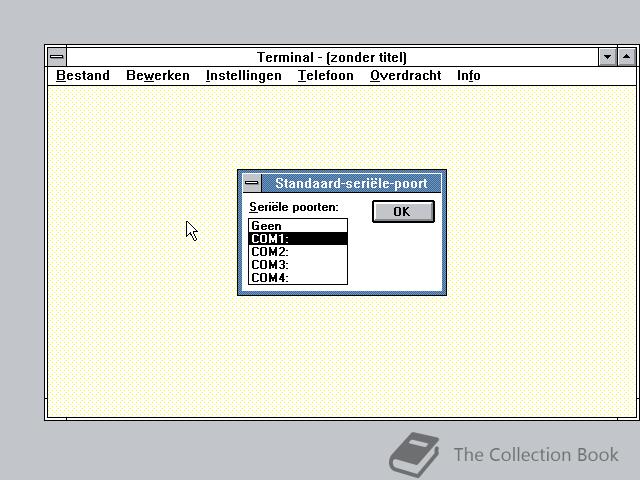Choose COM2: serial port
640x480 pixels.
pyautogui.click(x=298, y=251)
